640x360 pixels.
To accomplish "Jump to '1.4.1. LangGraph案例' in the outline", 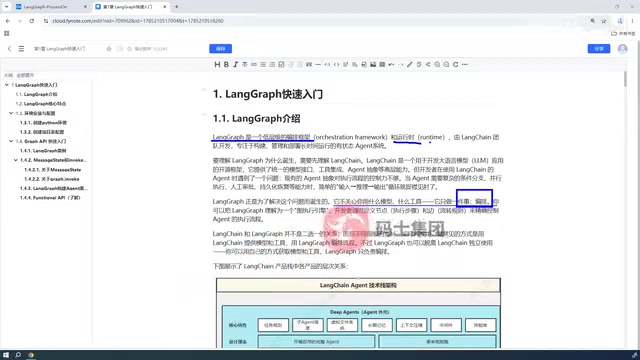I will click(43, 151).
